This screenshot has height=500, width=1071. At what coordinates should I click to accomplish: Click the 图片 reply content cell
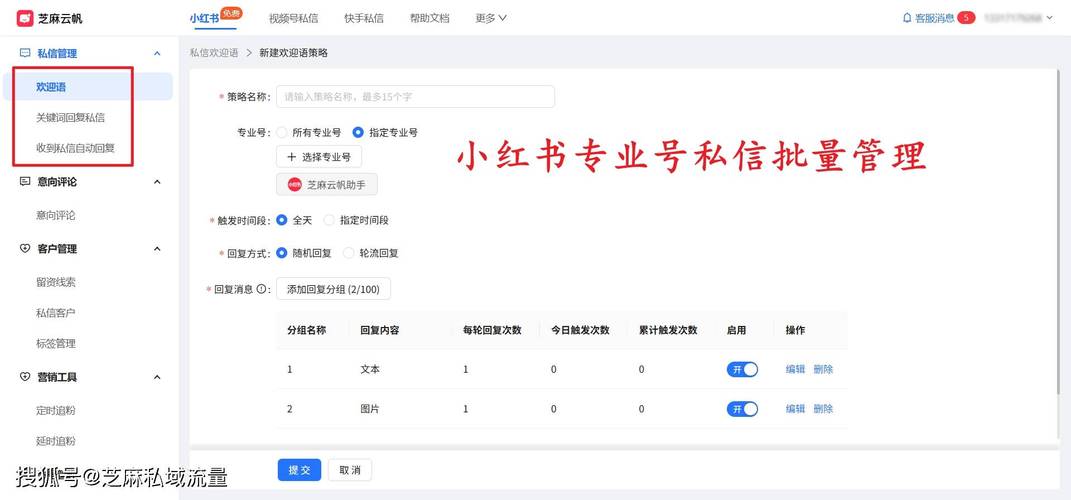point(370,409)
